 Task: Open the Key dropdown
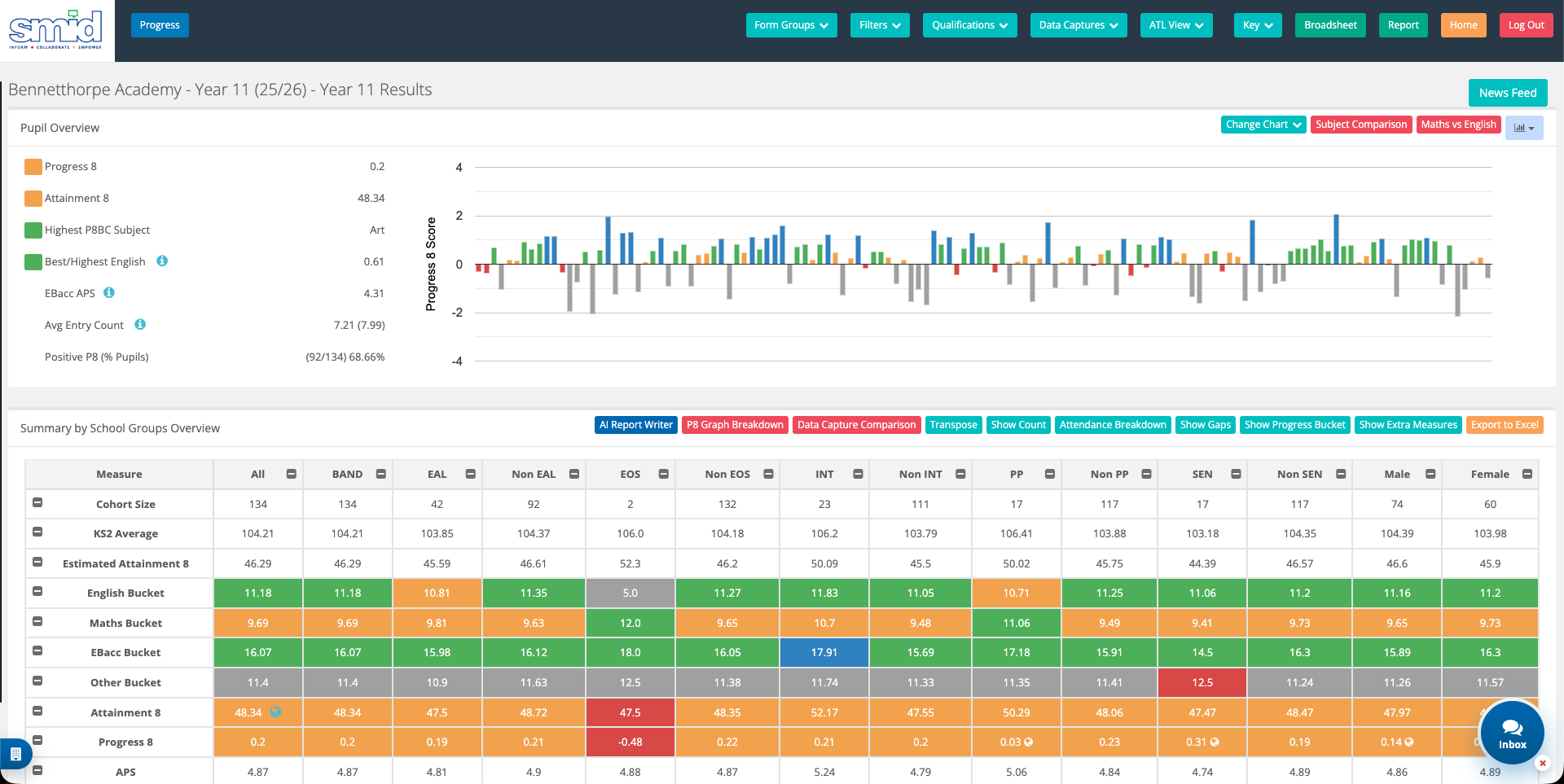pos(1258,25)
